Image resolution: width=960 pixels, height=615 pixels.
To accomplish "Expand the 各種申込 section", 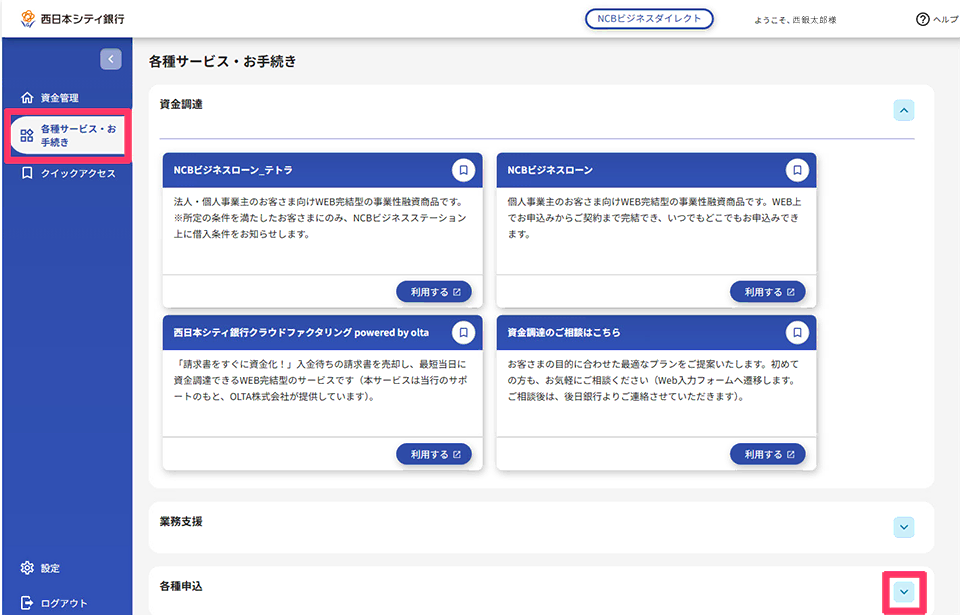I will pos(904,592).
